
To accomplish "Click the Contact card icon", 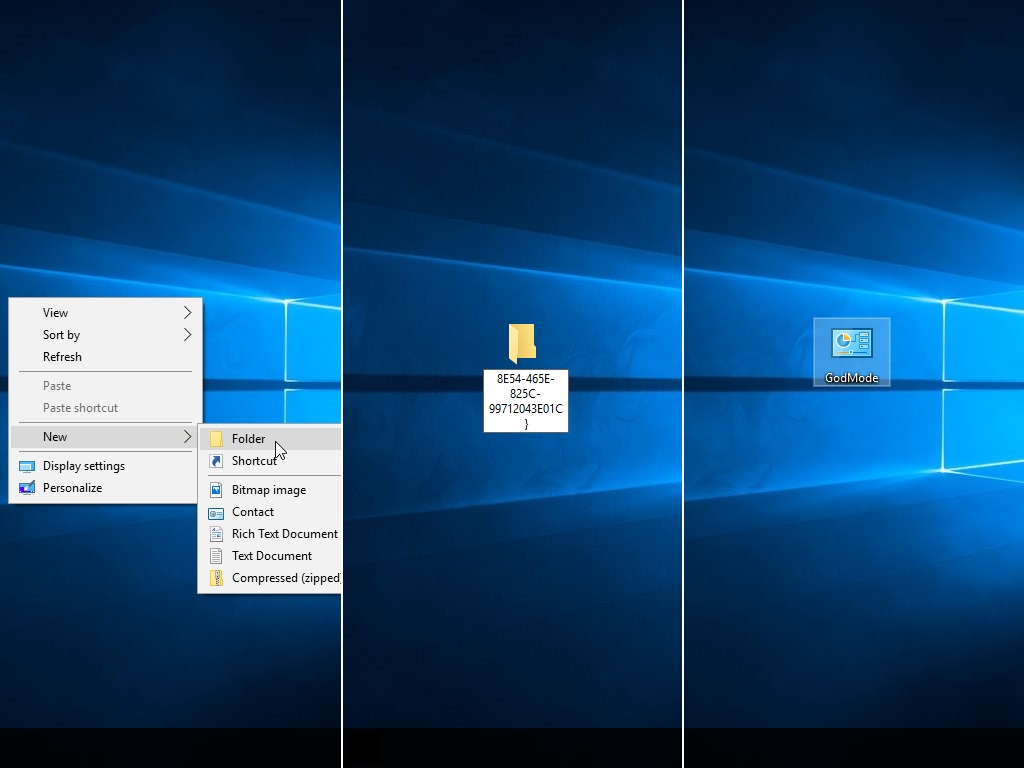I will point(216,511).
